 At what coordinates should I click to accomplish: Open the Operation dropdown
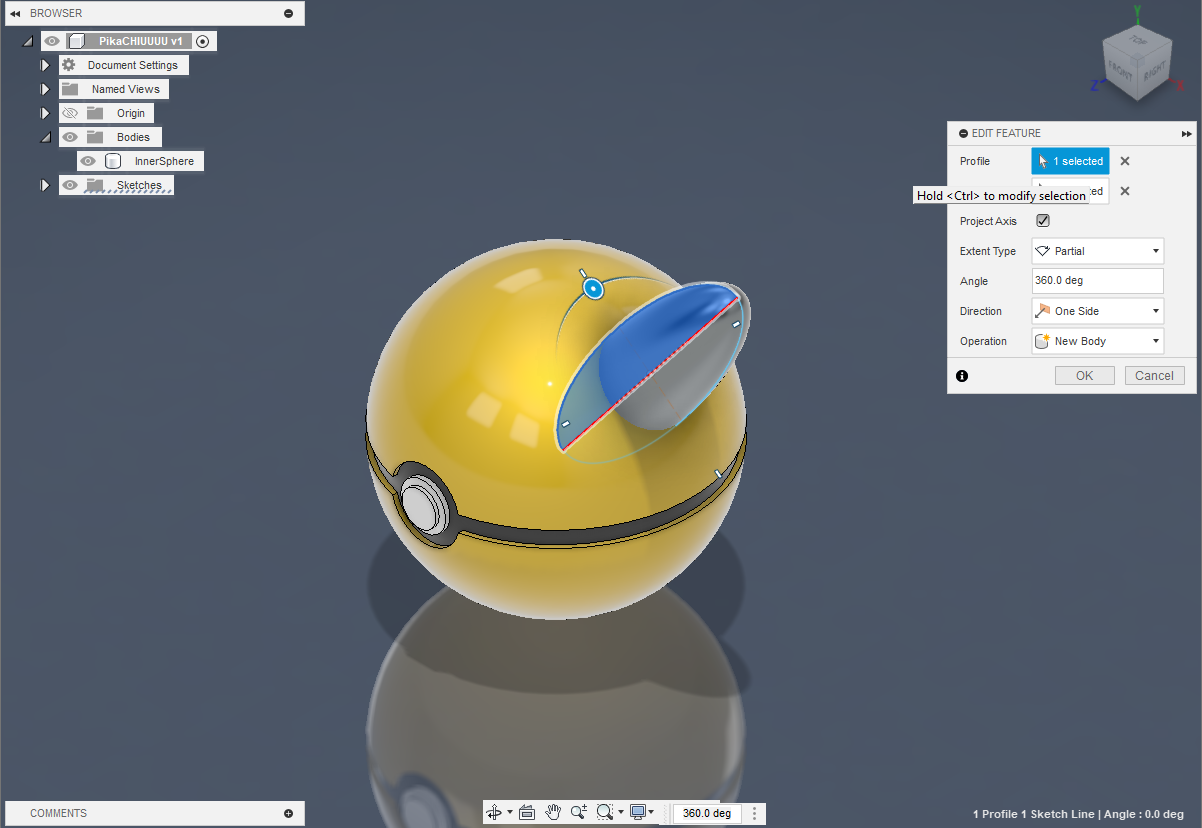pyautogui.click(x=1098, y=341)
